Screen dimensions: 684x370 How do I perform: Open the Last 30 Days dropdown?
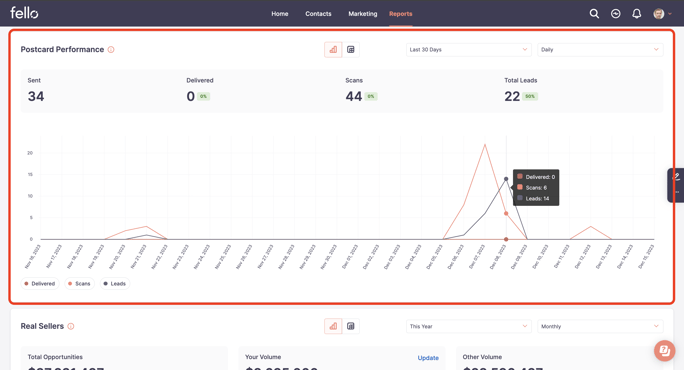(x=469, y=50)
